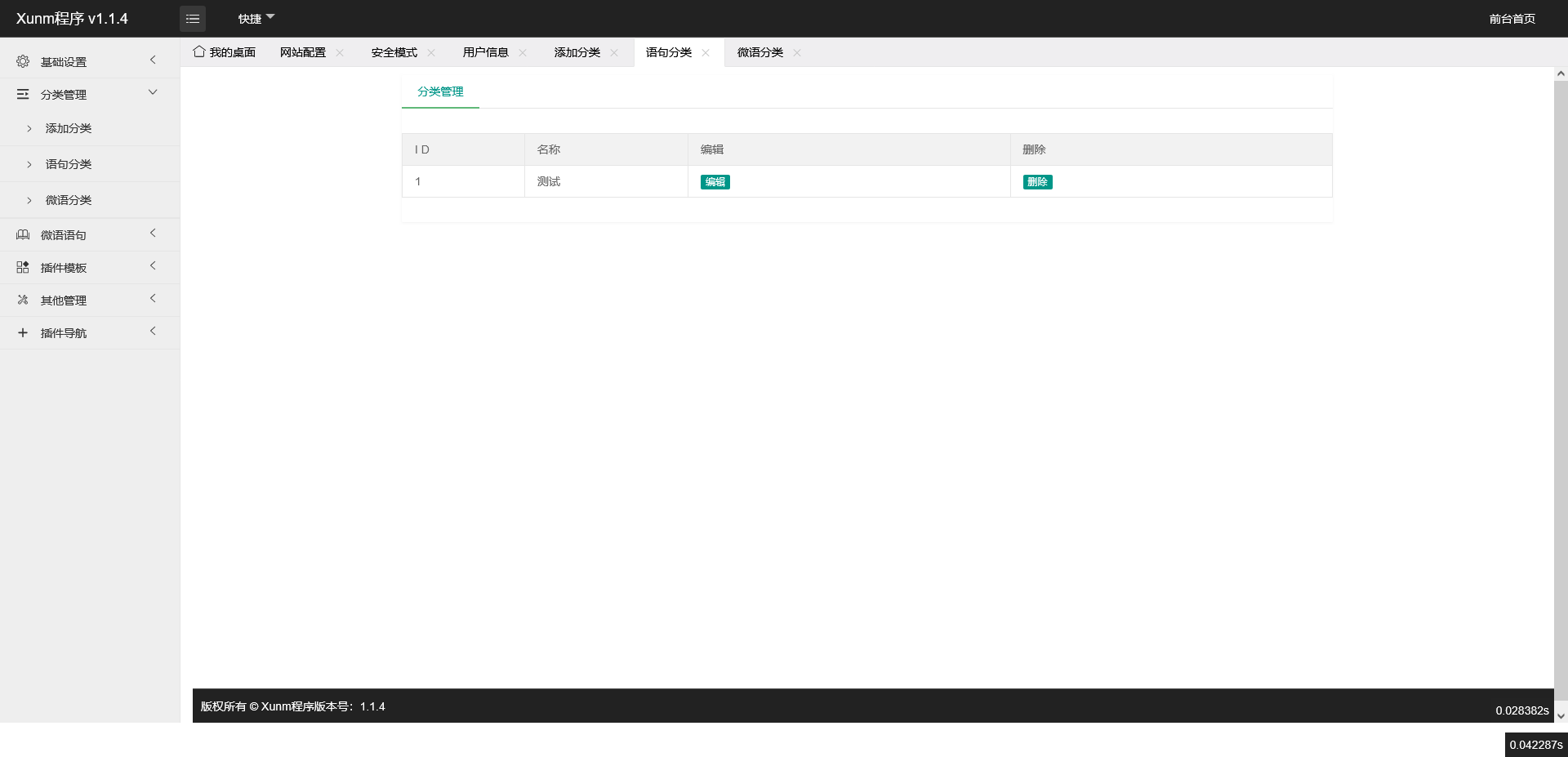This screenshot has height=757, width=1568.
Task: Click the sidebar collapse hamburger icon
Action: 193,19
